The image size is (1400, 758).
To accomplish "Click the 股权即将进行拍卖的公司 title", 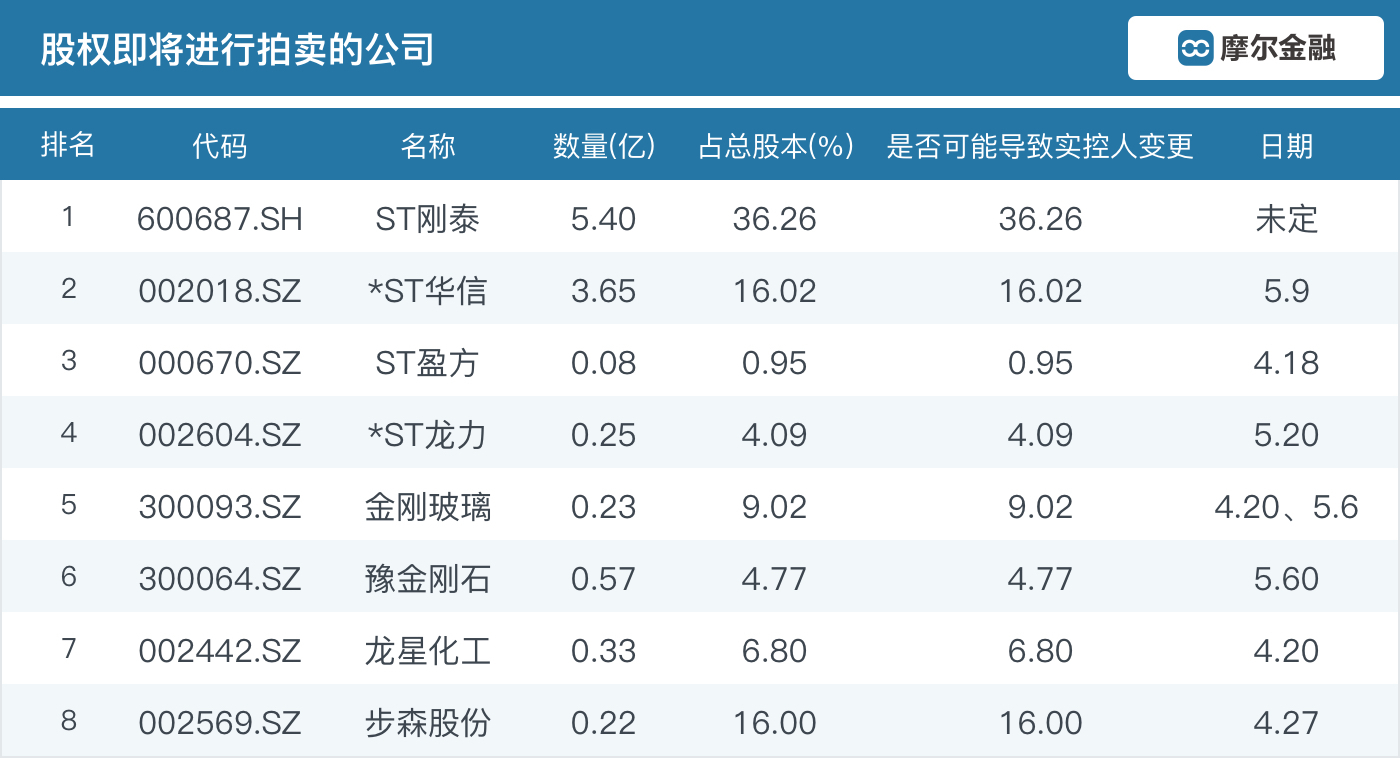I will 237,48.
